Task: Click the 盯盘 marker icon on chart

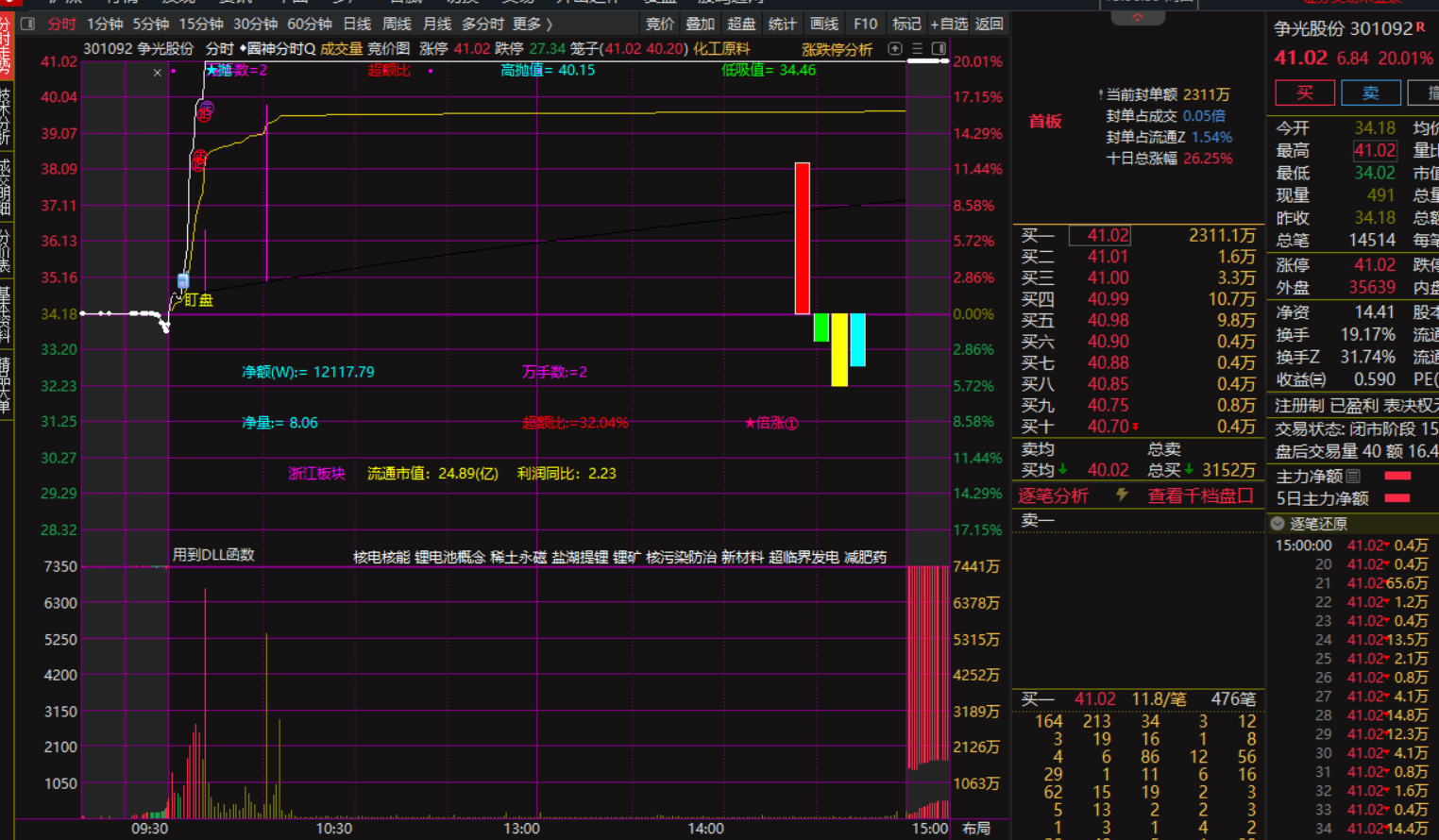Action: point(183,281)
